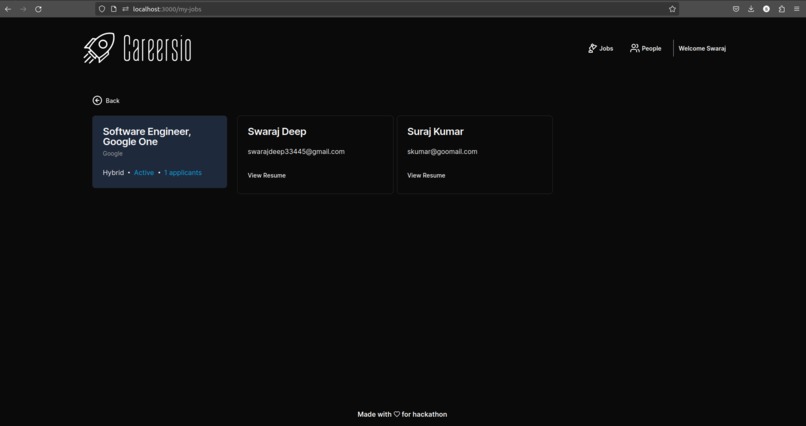Click the site permissions icon in address bar
The width and height of the screenshot is (806, 426).
[125, 9]
